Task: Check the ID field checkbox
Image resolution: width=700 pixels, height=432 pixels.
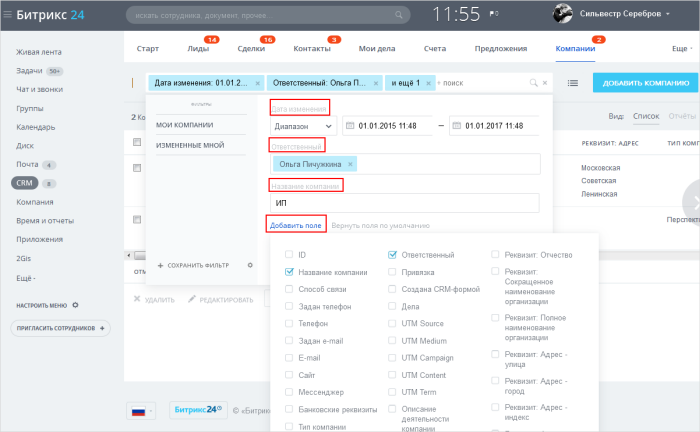Action: click(x=289, y=255)
